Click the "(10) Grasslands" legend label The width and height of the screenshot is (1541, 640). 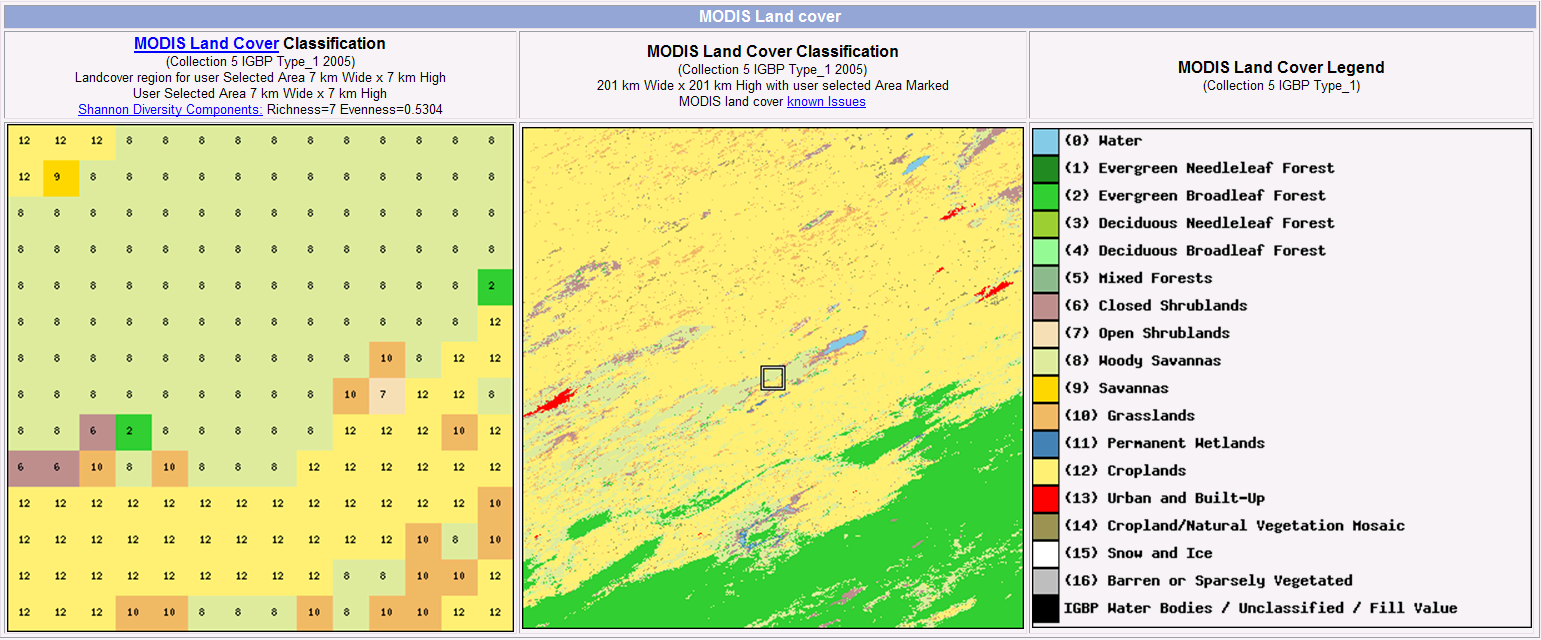(x=1129, y=416)
